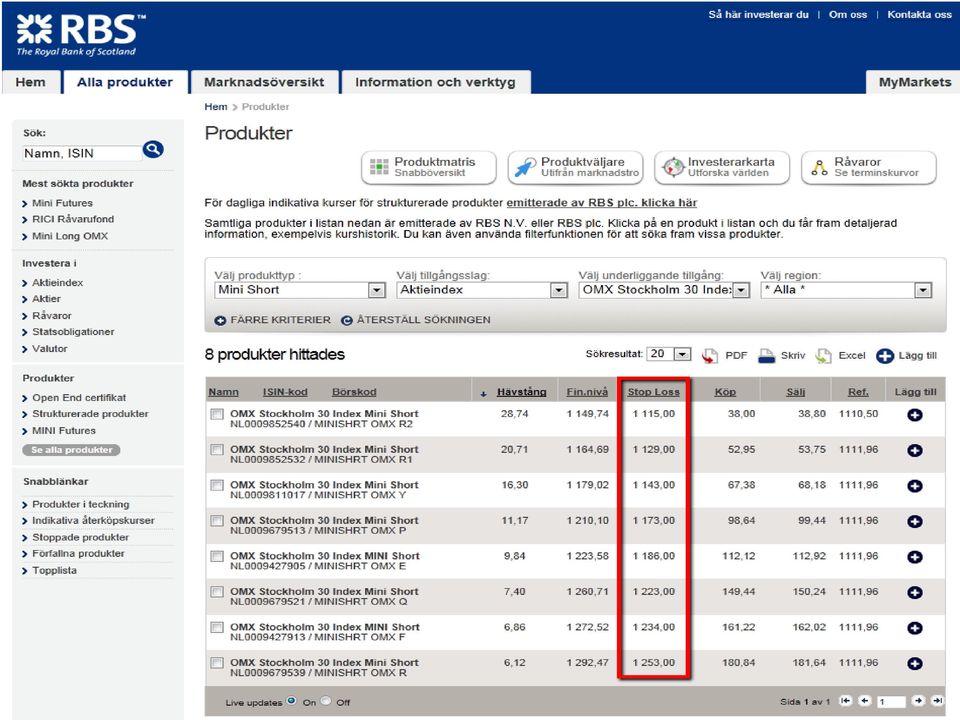Check the box for MINISHRT OMX Q
The height and width of the screenshot is (720, 960).
coord(217,592)
